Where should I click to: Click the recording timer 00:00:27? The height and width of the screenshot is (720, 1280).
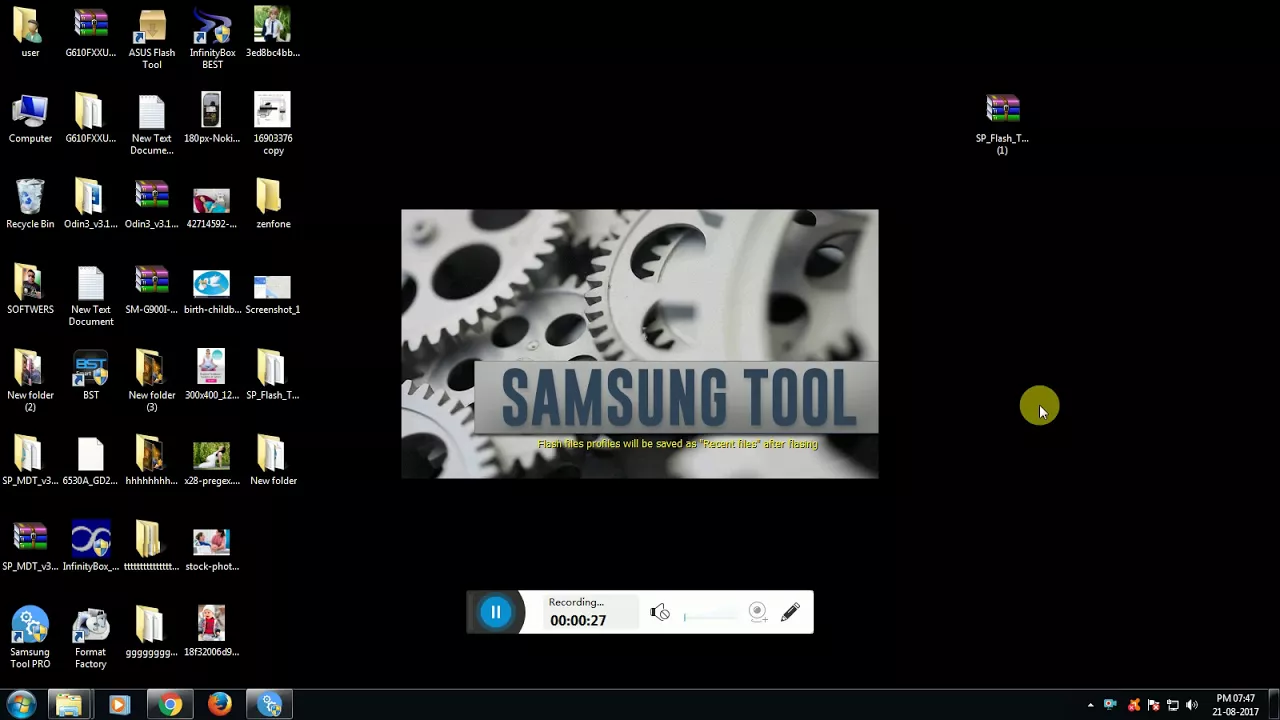click(578, 621)
